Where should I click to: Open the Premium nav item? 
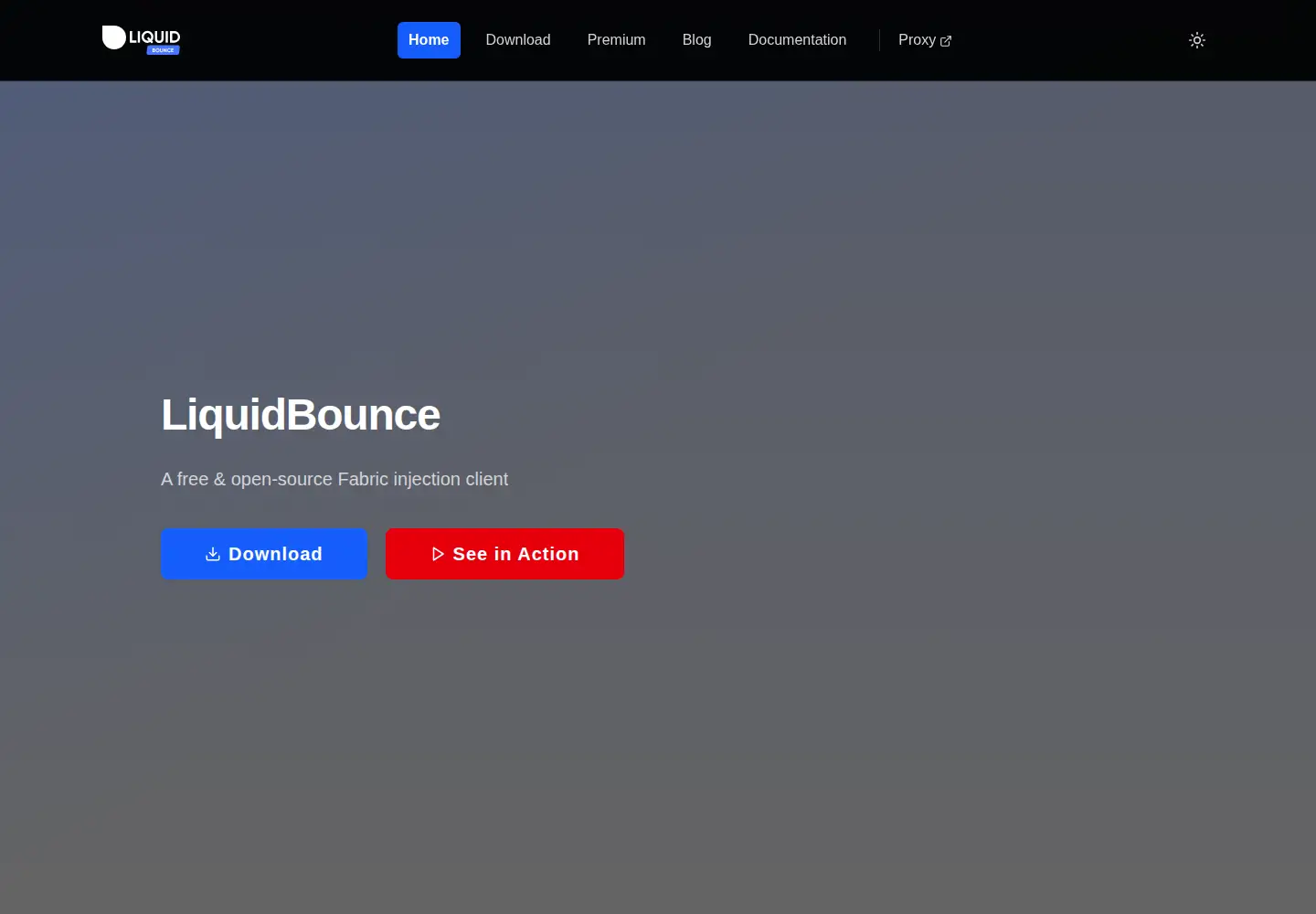pyautogui.click(x=616, y=40)
